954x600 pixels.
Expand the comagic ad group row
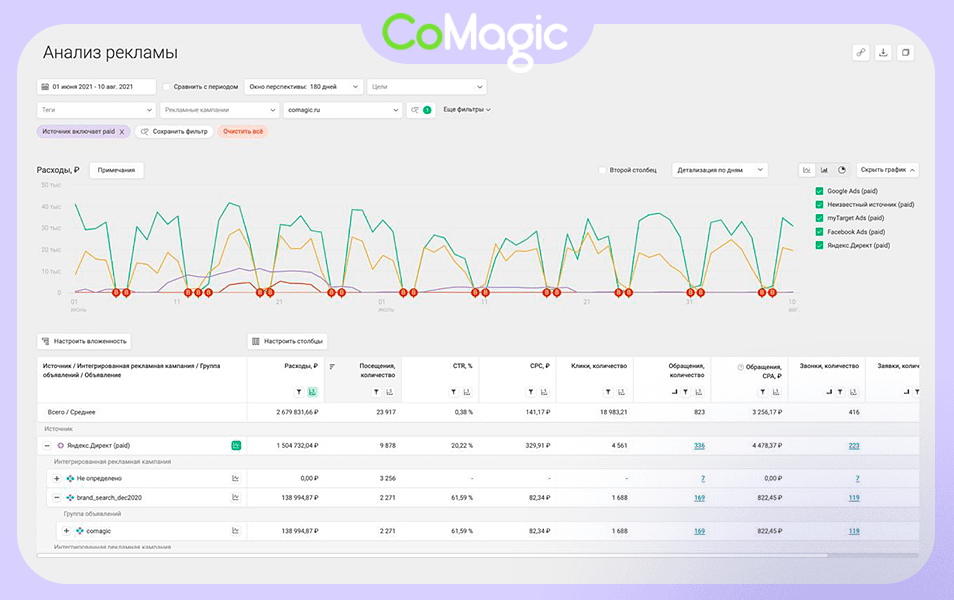66,531
